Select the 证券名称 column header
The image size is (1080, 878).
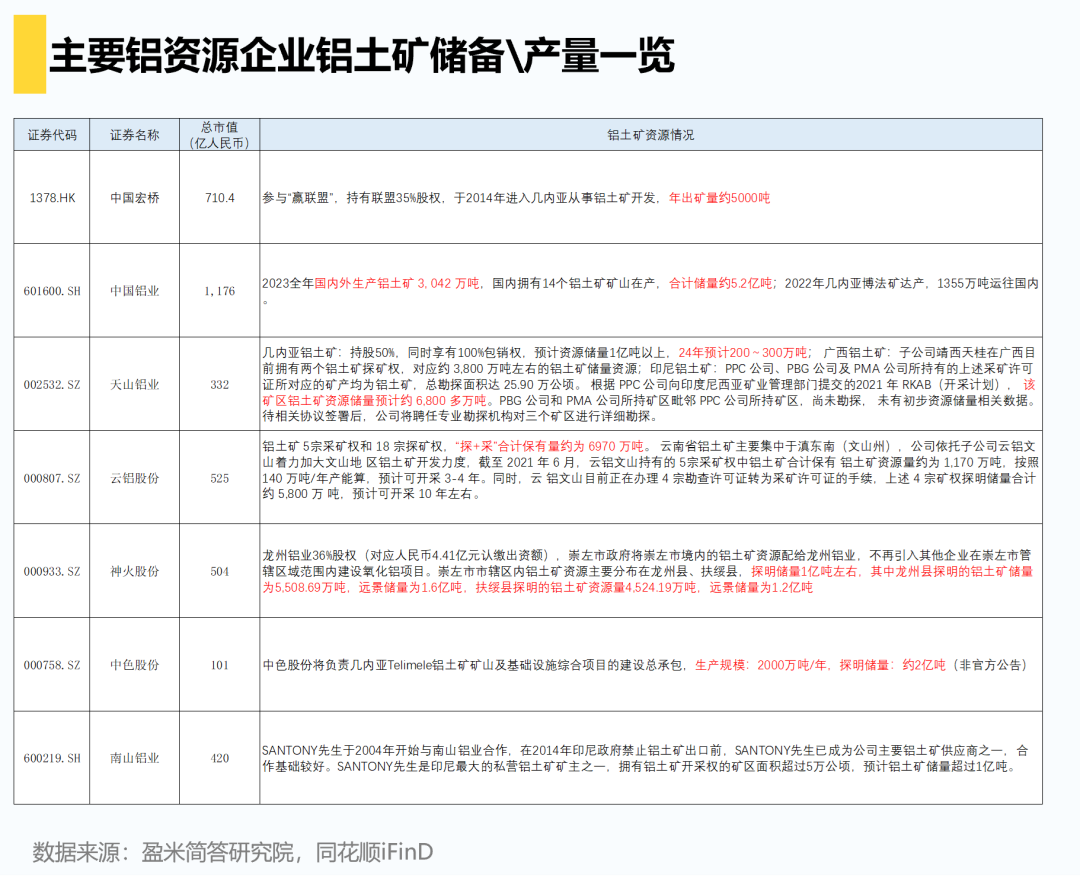(x=135, y=135)
